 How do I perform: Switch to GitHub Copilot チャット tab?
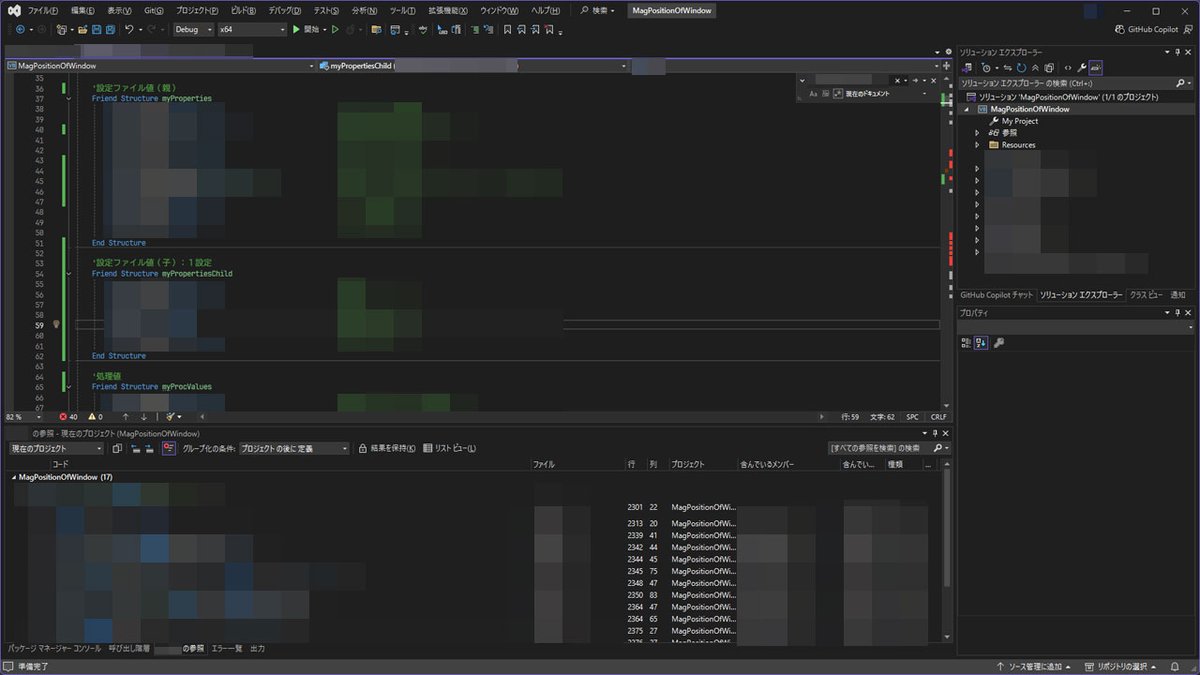(996, 295)
